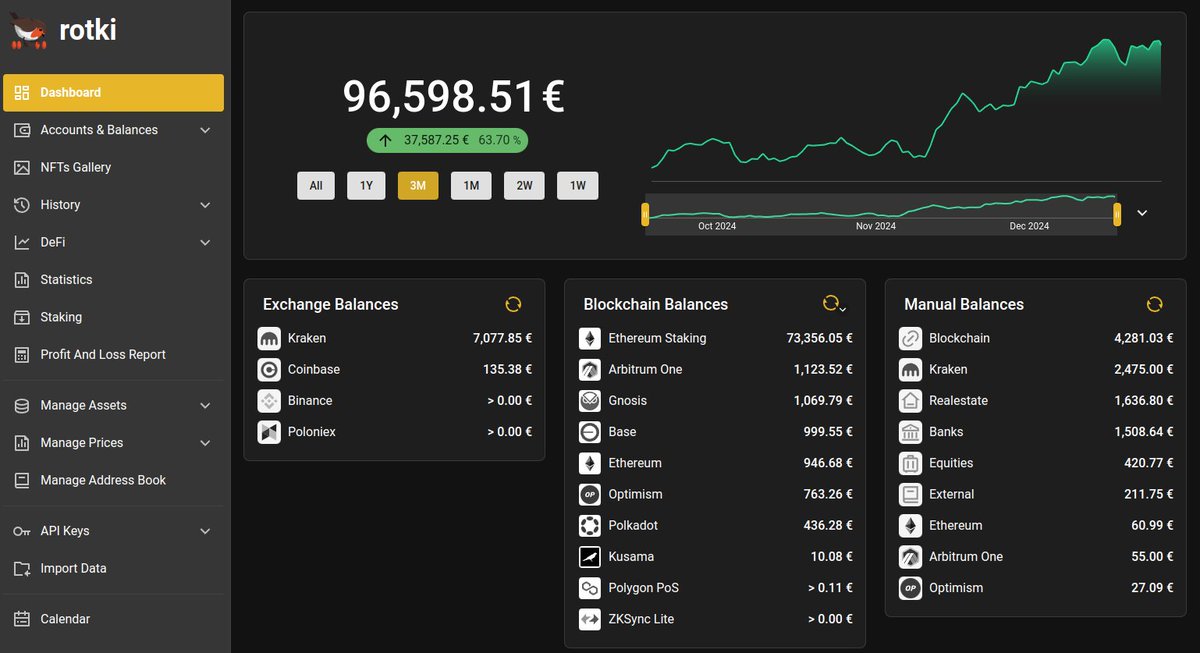Click the Gnosis chain icon
The height and width of the screenshot is (653, 1200).
pyautogui.click(x=590, y=401)
